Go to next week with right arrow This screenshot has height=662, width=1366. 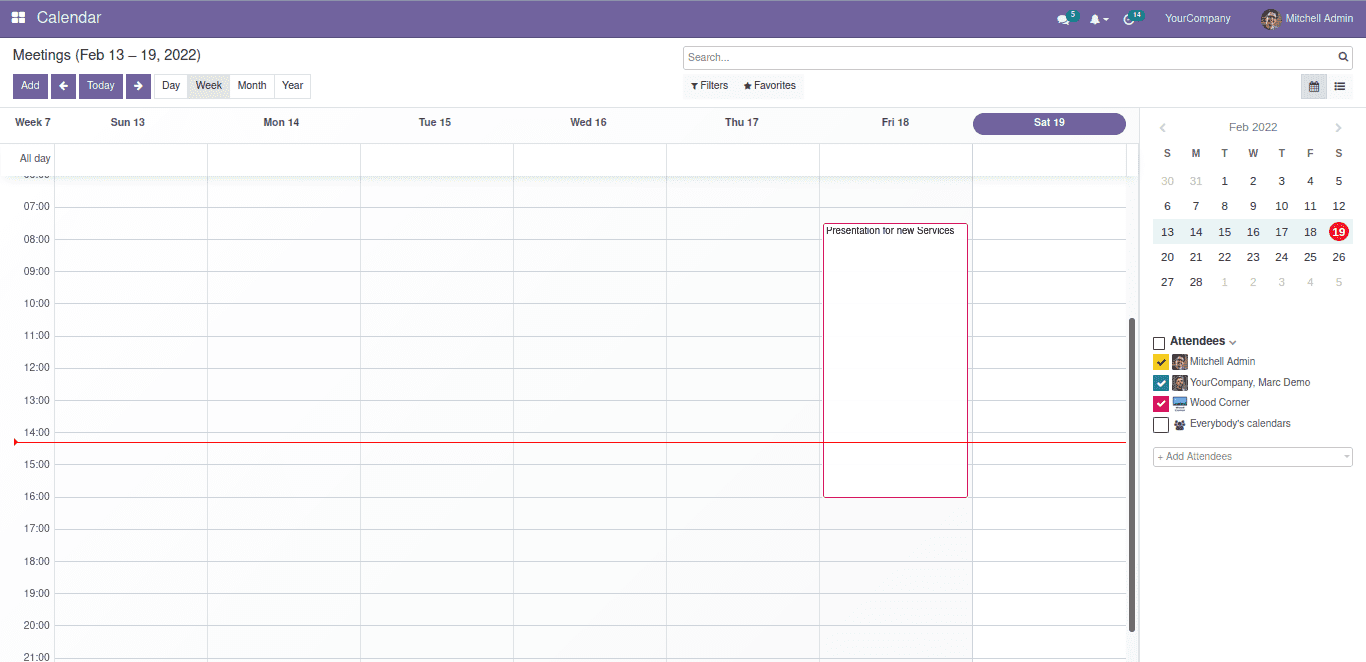pyautogui.click(x=138, y=86)
